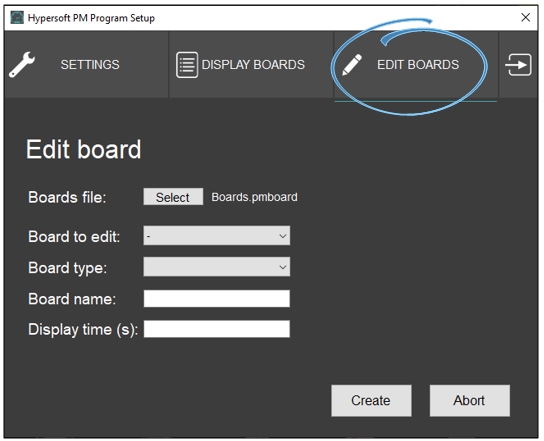Click the wrench settings icon

pyautogui.click(x=22, y=65)
